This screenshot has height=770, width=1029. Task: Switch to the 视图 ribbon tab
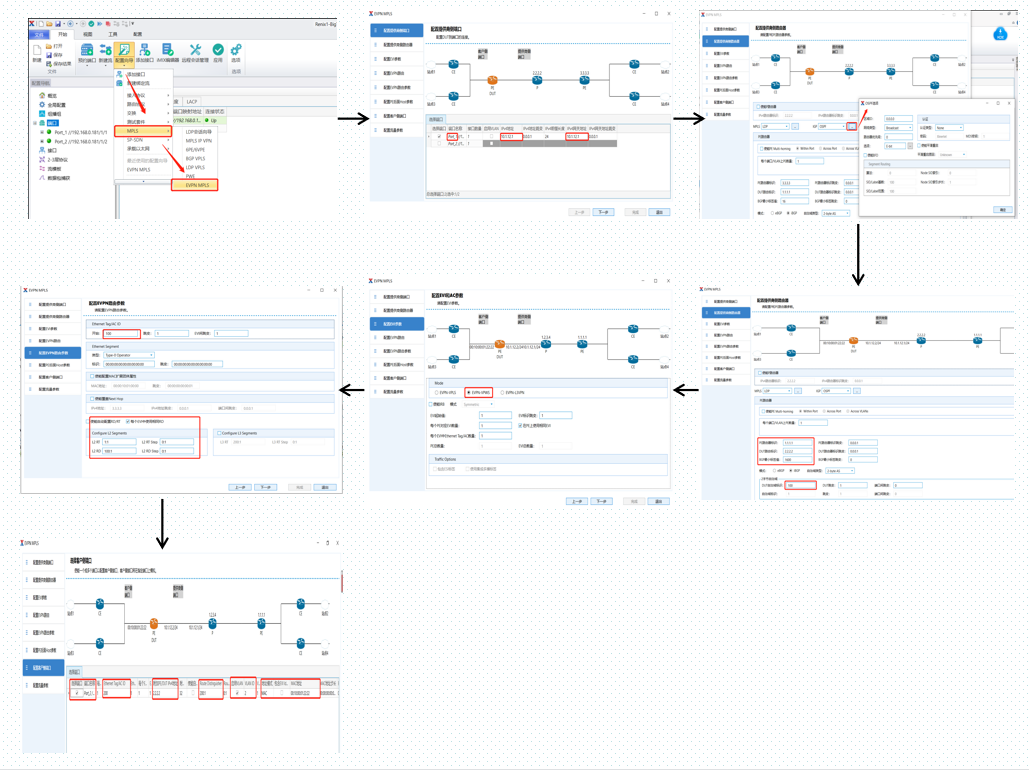click(88, 35)
